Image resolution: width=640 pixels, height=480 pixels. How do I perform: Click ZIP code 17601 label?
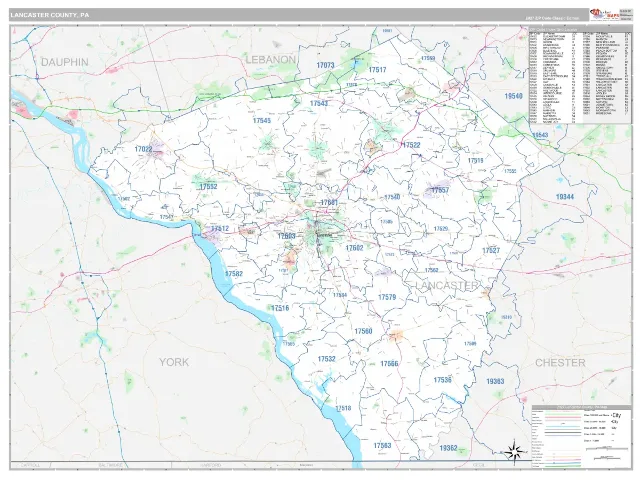pyautogui.click(x=329, y=203)
